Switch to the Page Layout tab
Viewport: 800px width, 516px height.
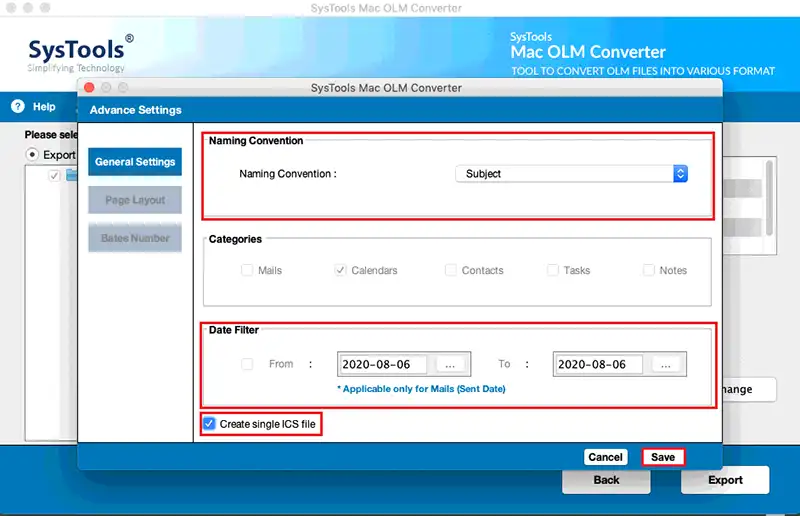click(x=135, y=200)
